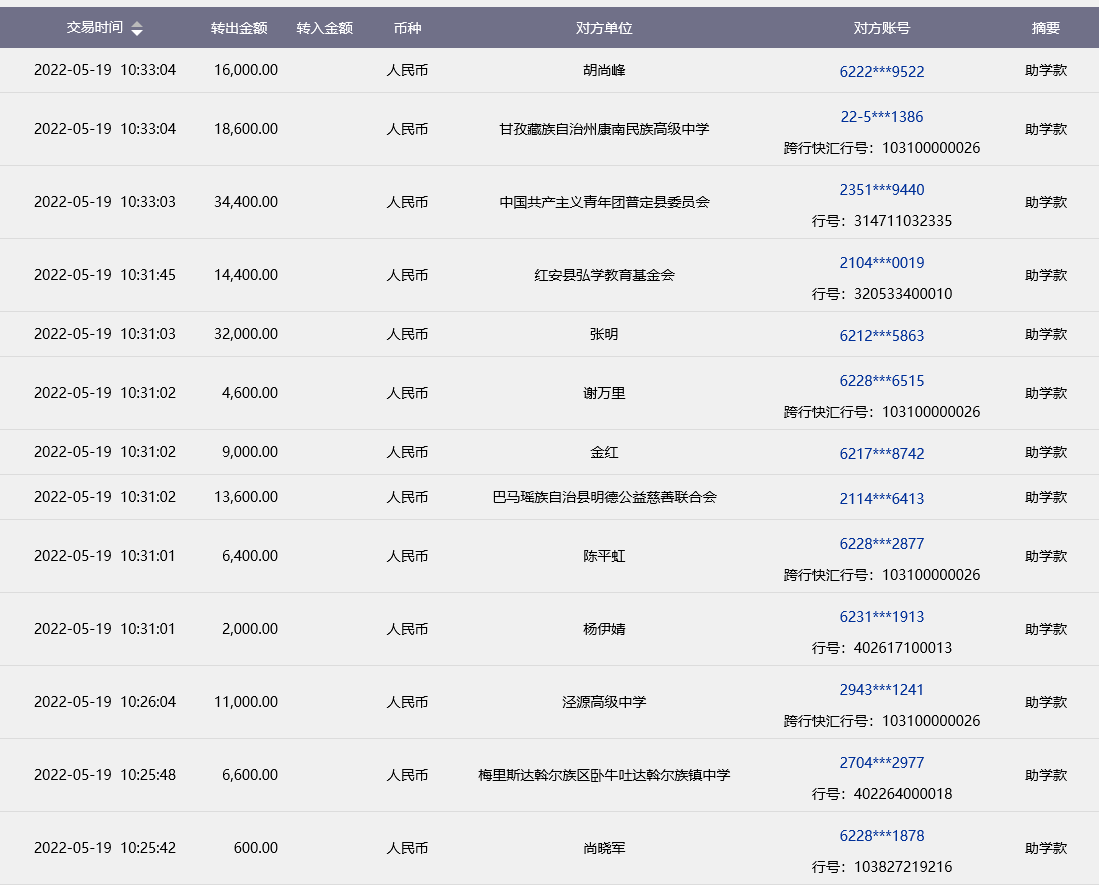Open account link 22-5***1386
The width and height of the screenshot is (1099, 885).
tap(881, 117)
